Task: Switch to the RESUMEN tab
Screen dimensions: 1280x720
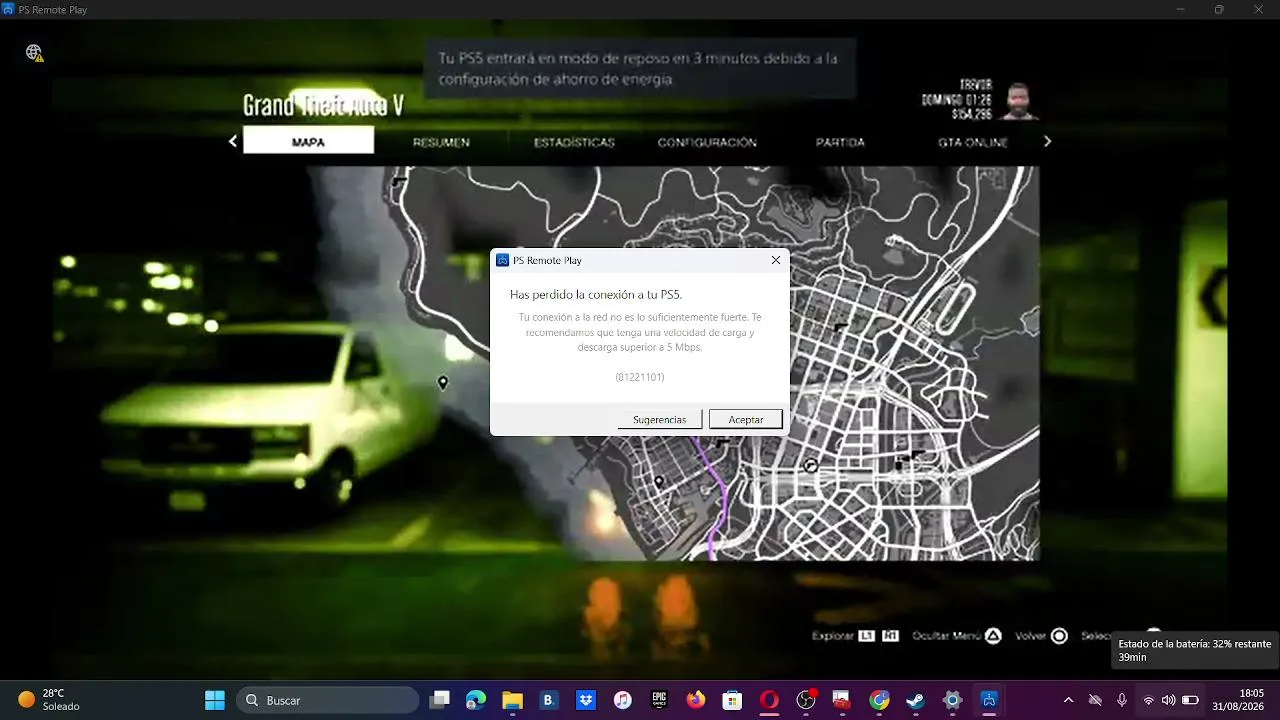Action: (441, 142)
